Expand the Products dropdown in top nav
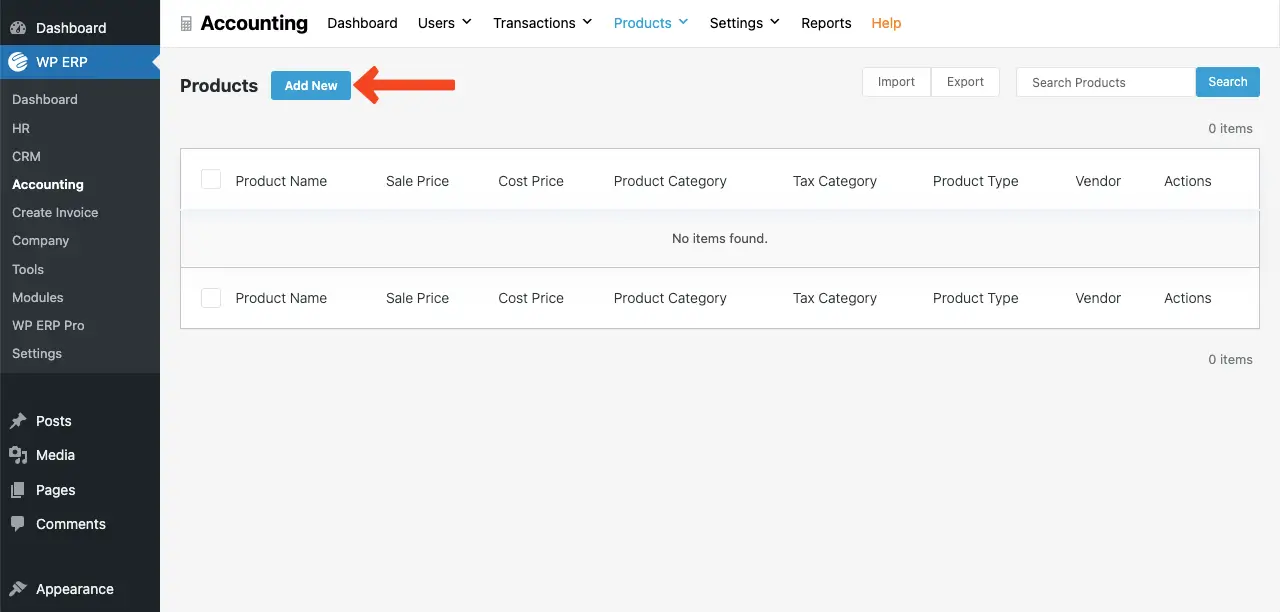 click(x=651, y=23)
